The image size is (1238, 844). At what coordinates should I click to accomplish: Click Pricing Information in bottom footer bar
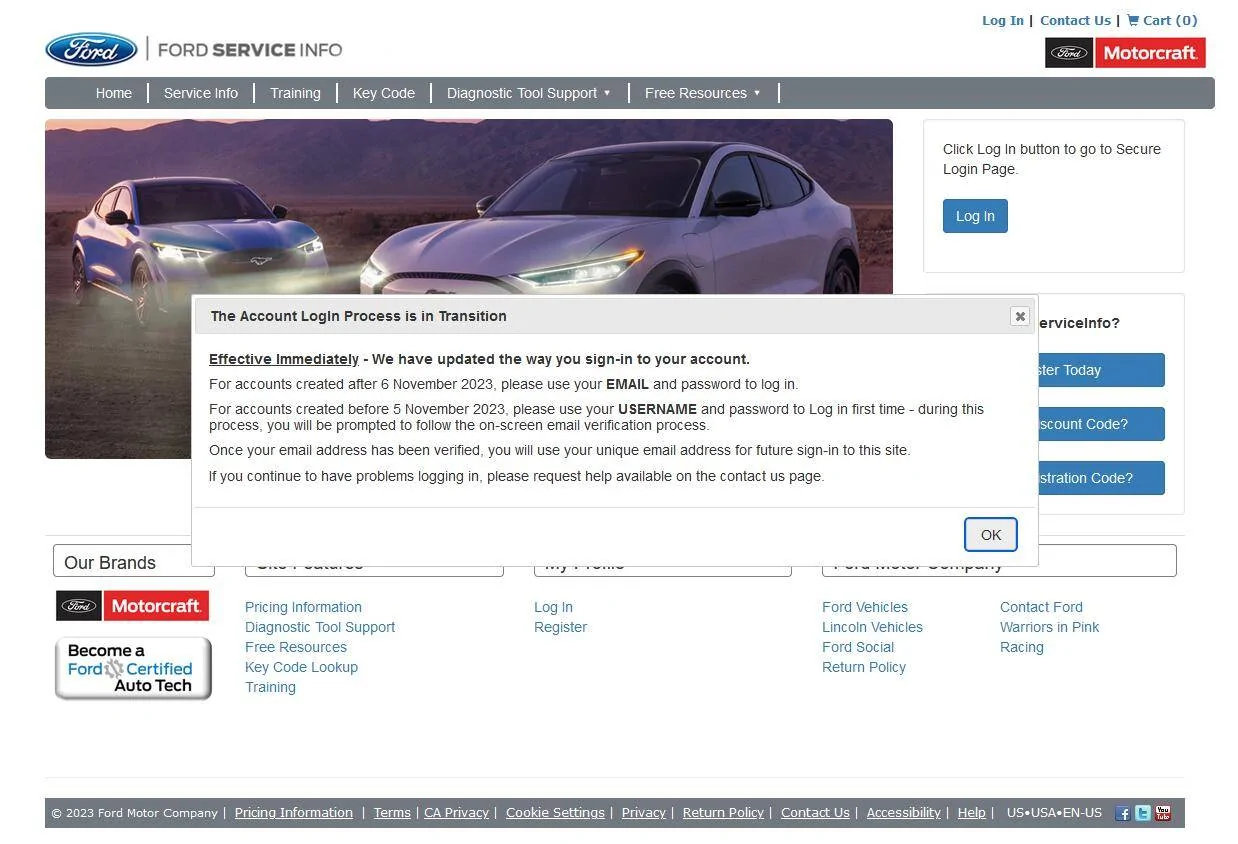[x=294, y=813]
